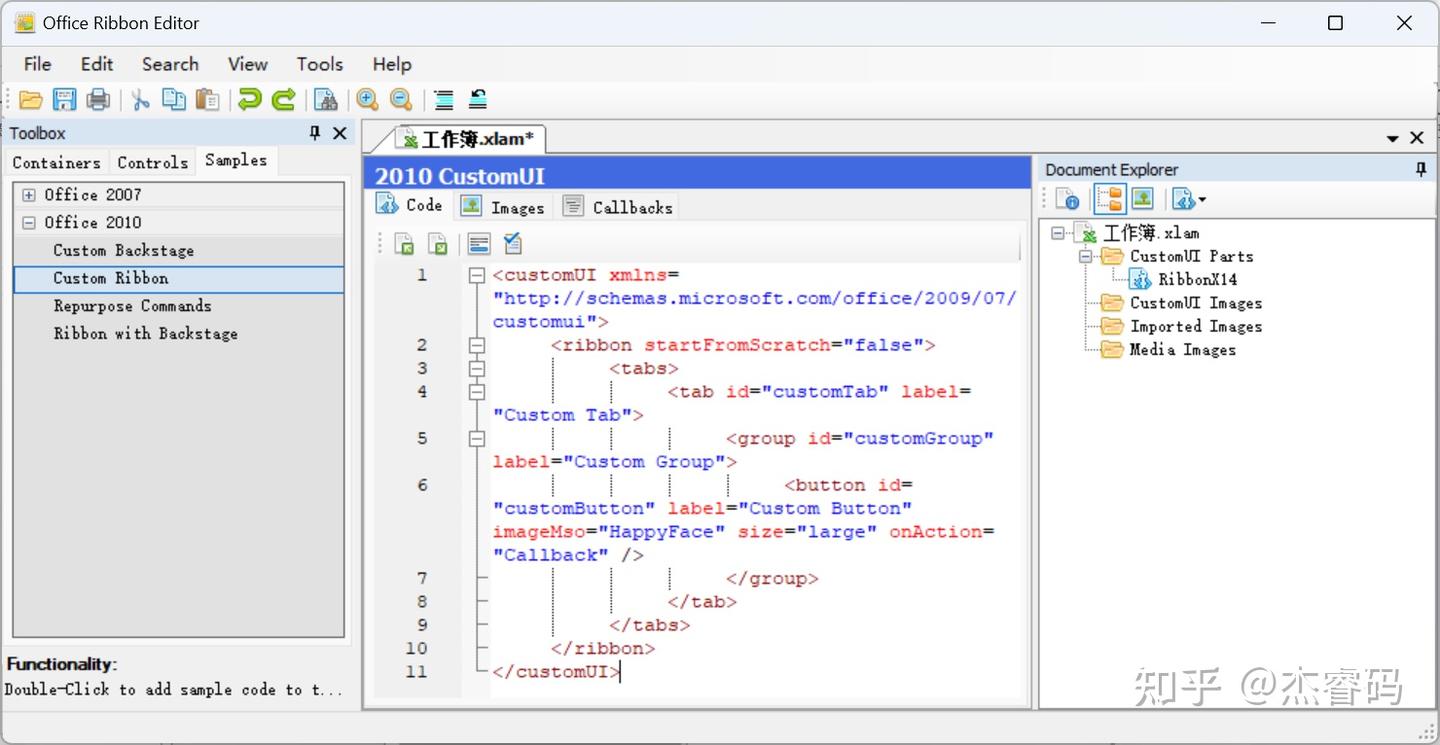Open the Tools menu
The width and height of the screenshot is (1440, 745).
pyautogui.click(x=319, y=64)
